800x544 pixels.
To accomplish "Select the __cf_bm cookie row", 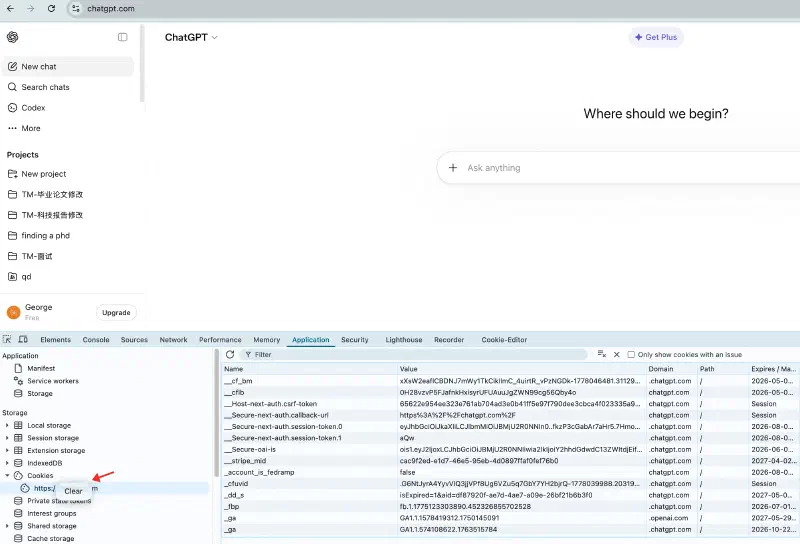I will coord(511,381).
